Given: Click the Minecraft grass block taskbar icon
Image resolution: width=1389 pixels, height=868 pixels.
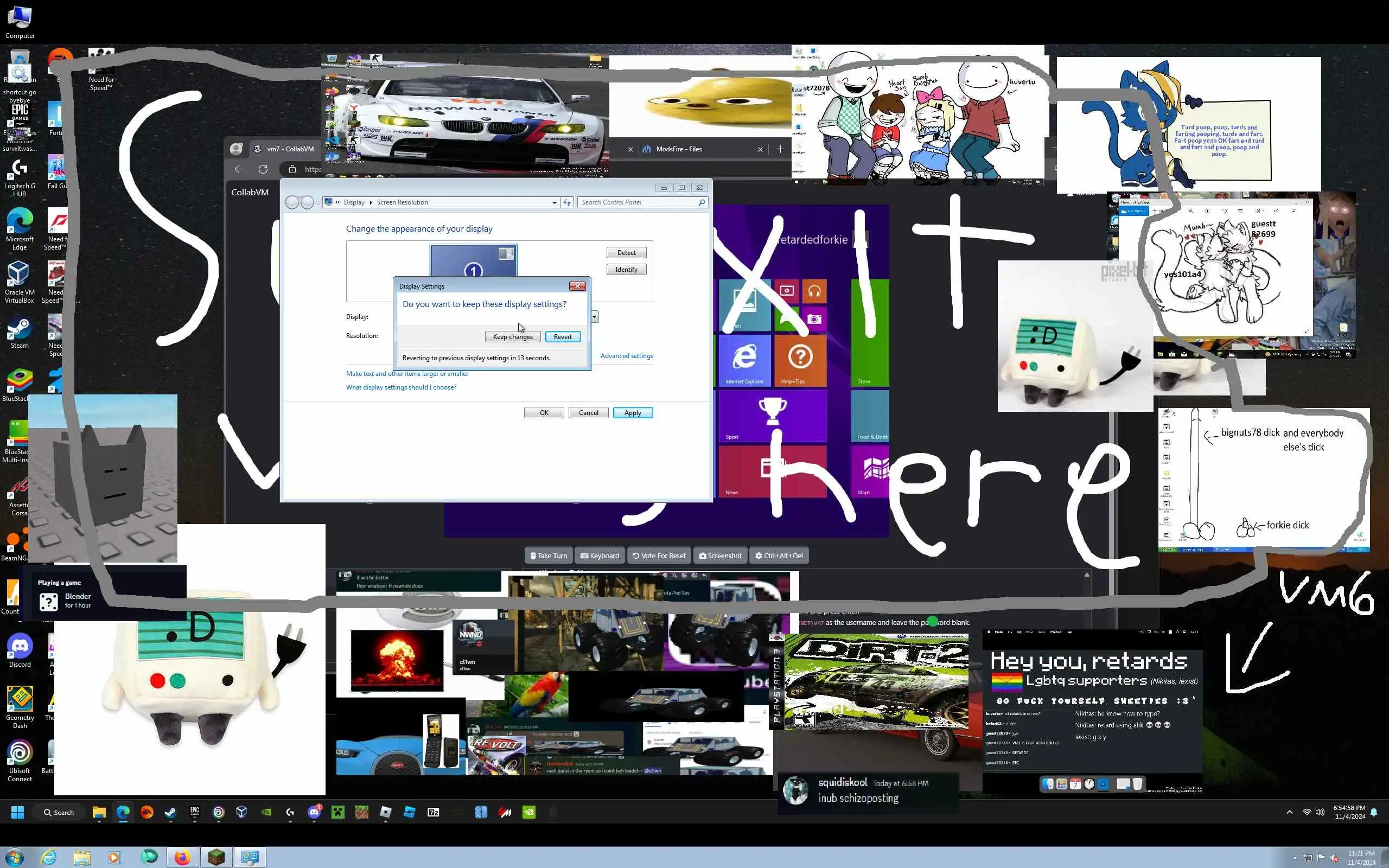Looking at the screenshot, I should click(216, 858).
